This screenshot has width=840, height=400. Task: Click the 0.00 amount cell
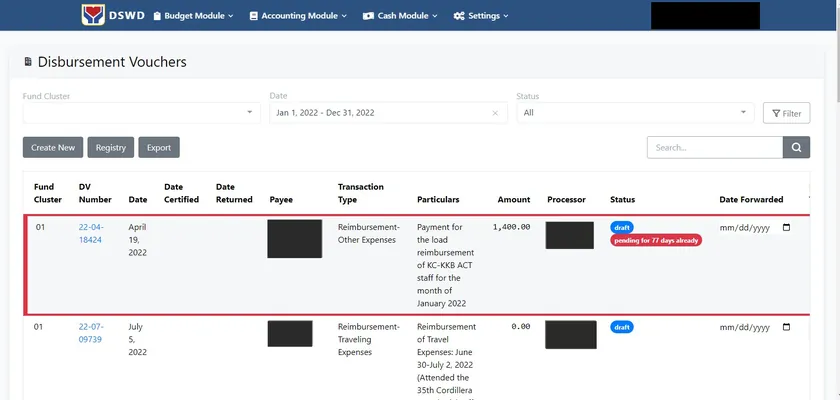point(521,327)
